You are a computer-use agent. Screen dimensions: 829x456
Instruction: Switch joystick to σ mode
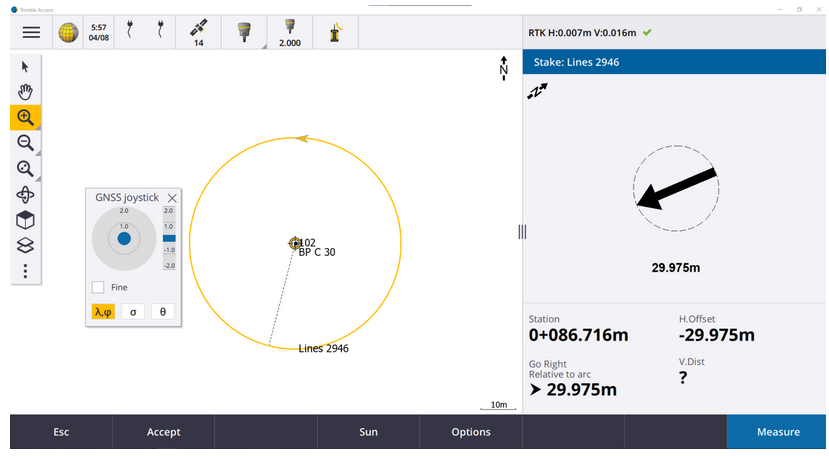(133, 312)
